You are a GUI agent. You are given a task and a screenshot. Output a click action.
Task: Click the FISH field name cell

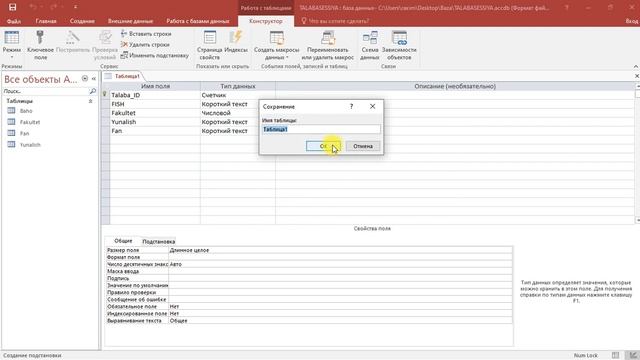pos(155,104)
